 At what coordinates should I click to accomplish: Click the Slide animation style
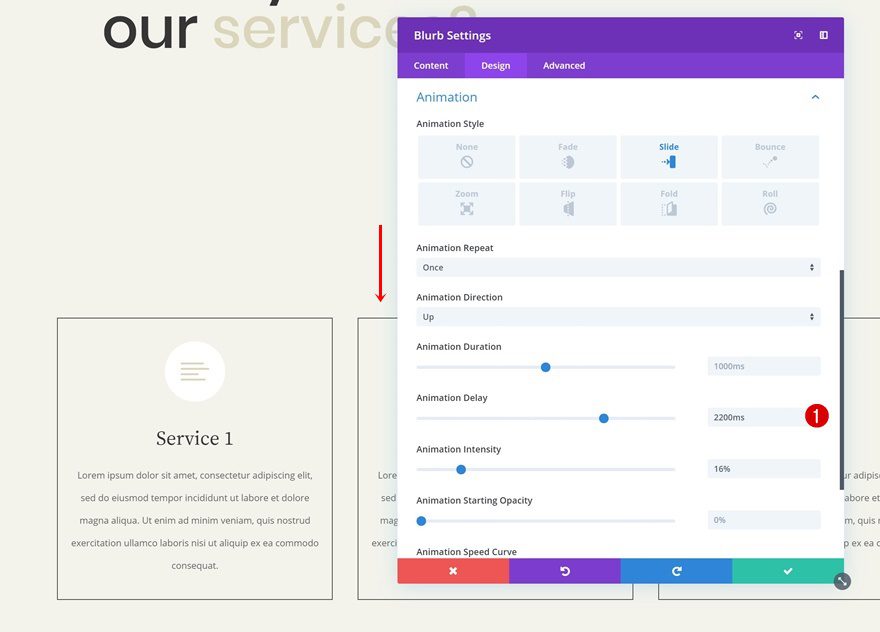pos(669,157)
